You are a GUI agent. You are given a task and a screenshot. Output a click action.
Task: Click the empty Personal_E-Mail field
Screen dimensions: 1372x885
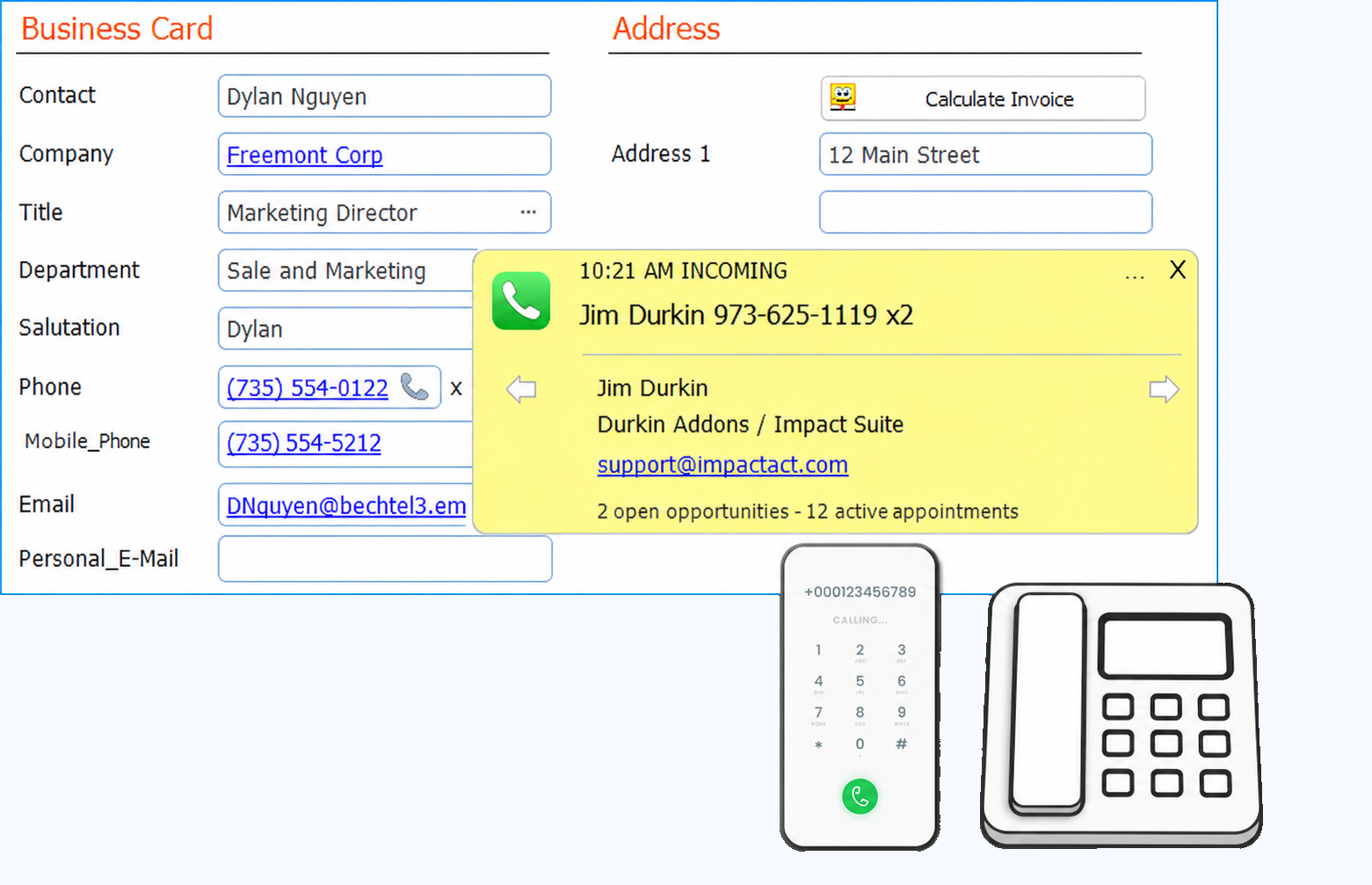(x=385, y=559)
